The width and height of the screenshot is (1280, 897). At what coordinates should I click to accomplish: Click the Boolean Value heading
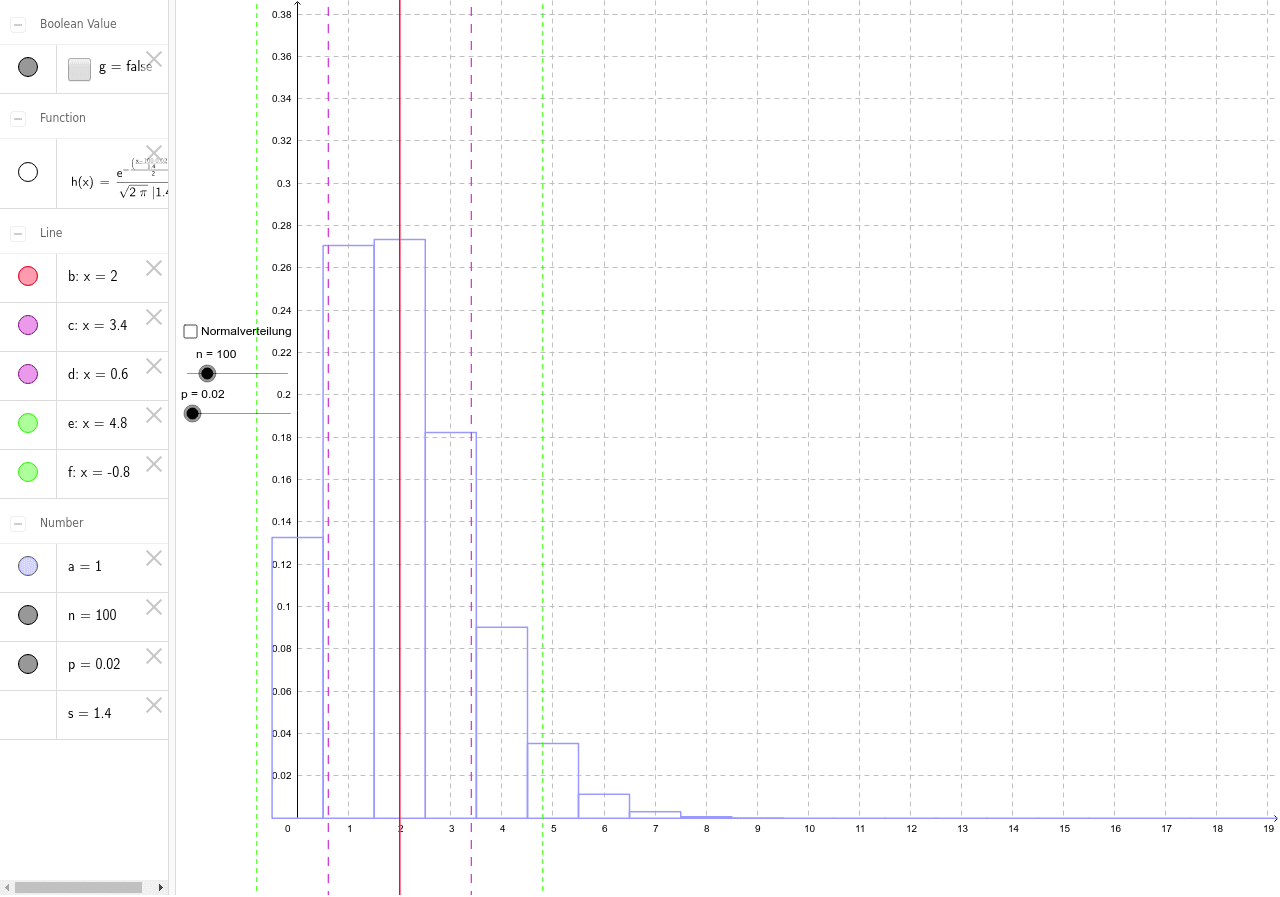(x=78, y=24)
